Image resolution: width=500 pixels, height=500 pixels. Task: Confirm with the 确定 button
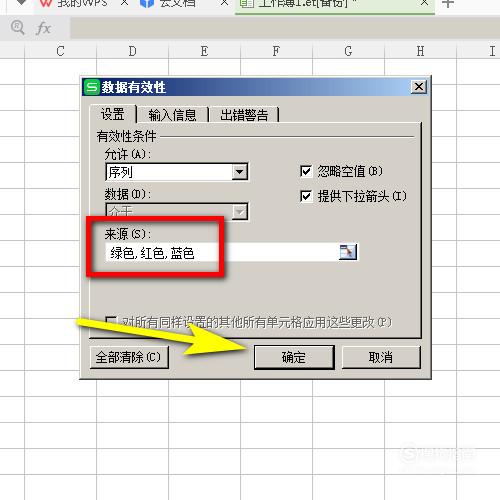pyautogui.click(x=294, y=357)
